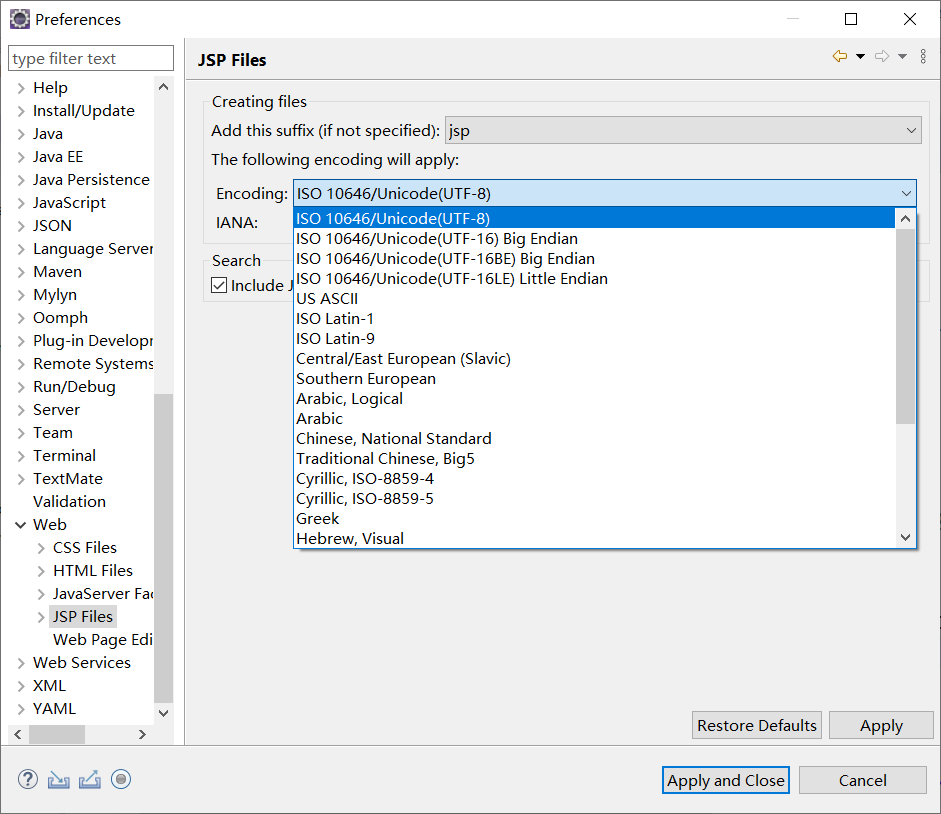Collapse the Encoding combo box arrow
Image resolution: width=941 pixels, height=814 pixels.
tap(906, 193)
